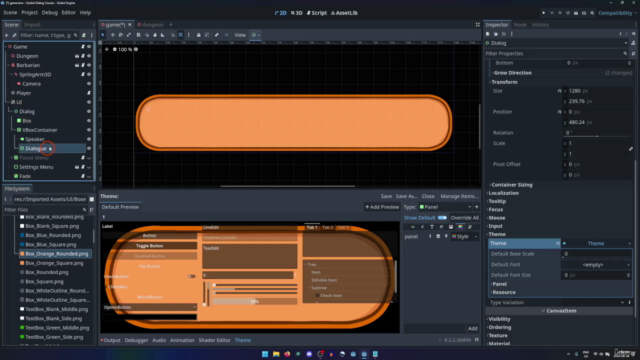Adjust the Rotation slider in Inspector
The height and width of the screenshot is (360, 640).
597,136
